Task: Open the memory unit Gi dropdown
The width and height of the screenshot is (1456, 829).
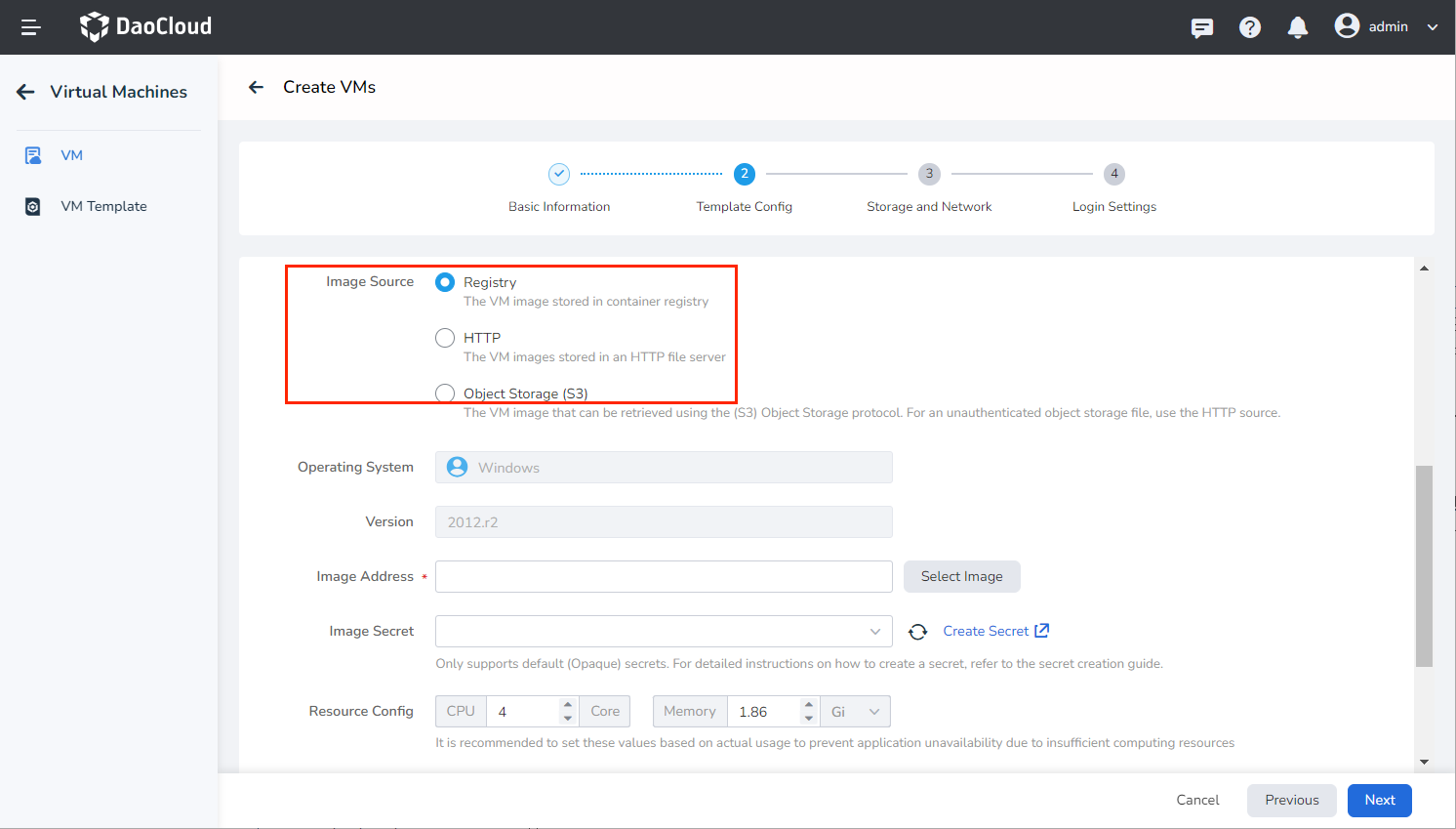Action: (855, 711)
